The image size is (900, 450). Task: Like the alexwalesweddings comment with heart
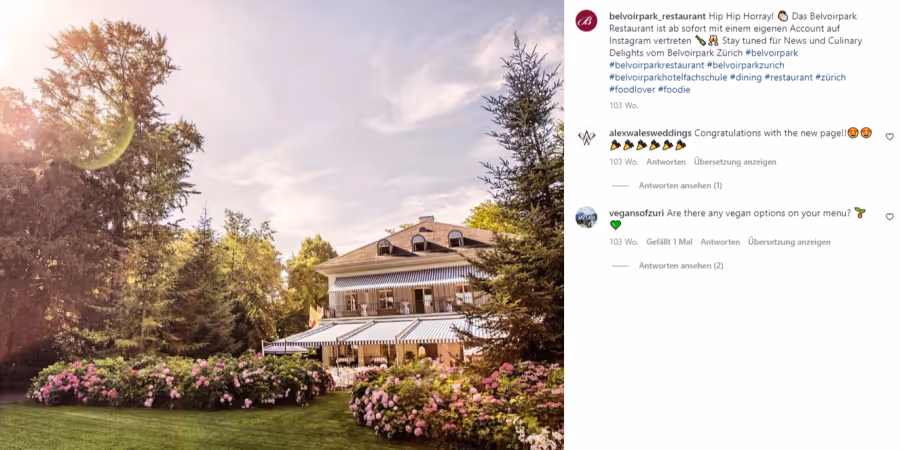(x=889, y=137)
